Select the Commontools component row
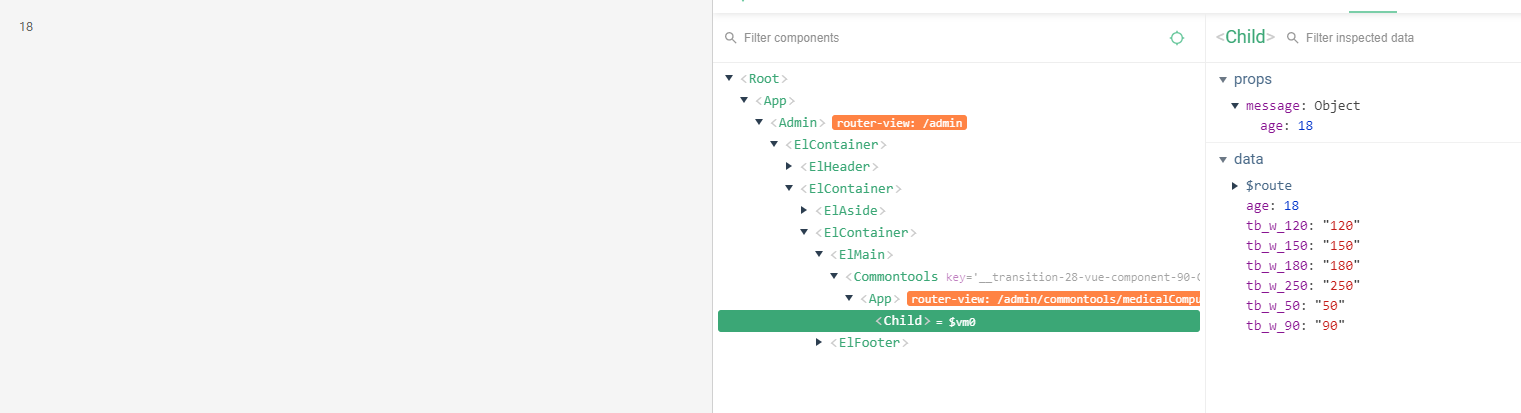Viewport: 1521px width, 413px height. point(896,276)
